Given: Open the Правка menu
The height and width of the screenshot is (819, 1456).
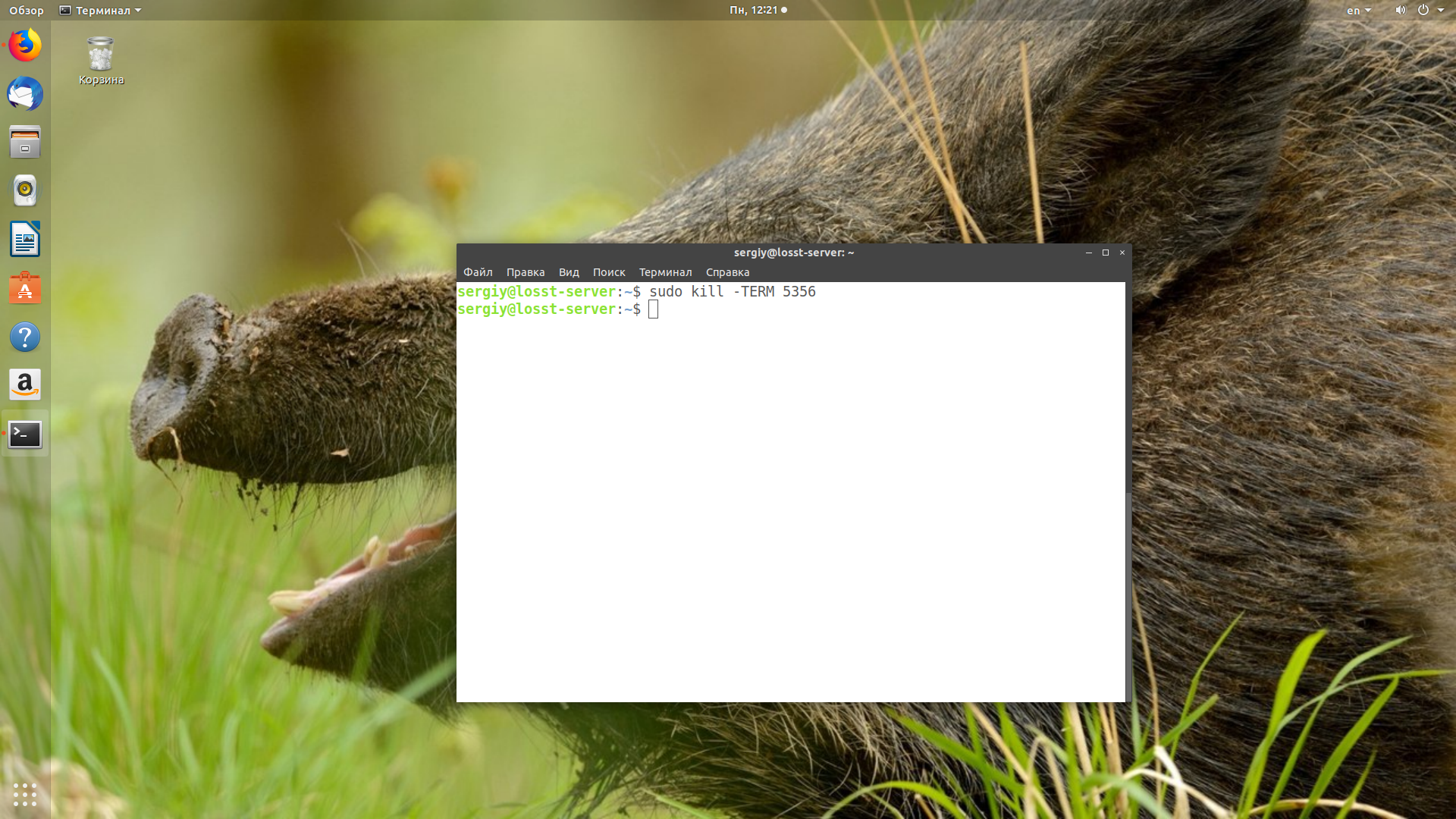Looking at the screenshot, I should (526, 272).
